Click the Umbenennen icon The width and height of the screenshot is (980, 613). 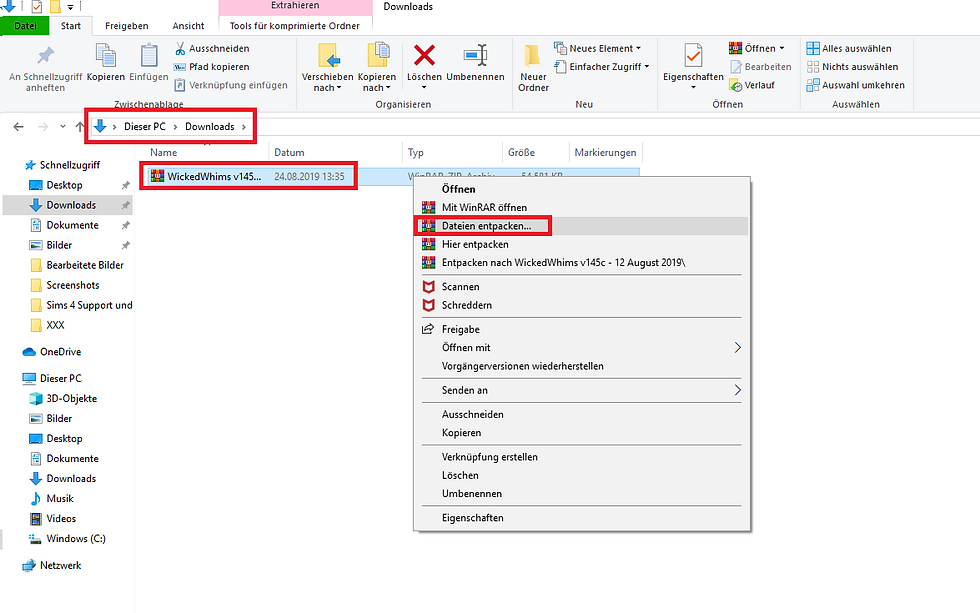[476, 55]
